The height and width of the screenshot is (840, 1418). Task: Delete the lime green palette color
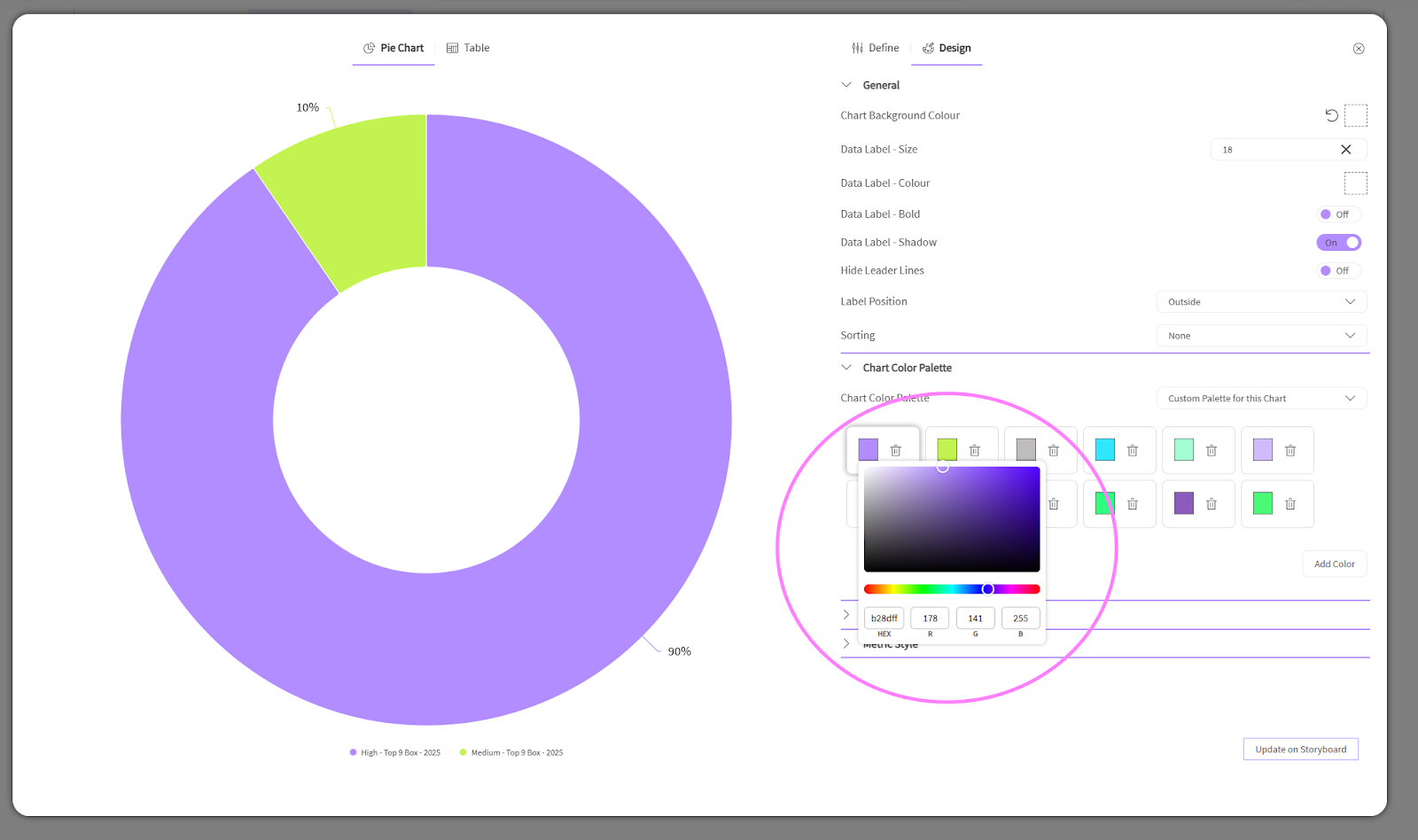click(x=975, y=451)
